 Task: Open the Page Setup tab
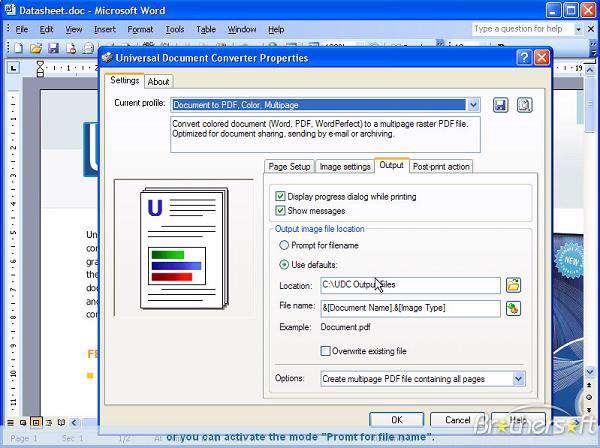pyautogui.click(x=289, y=167)
